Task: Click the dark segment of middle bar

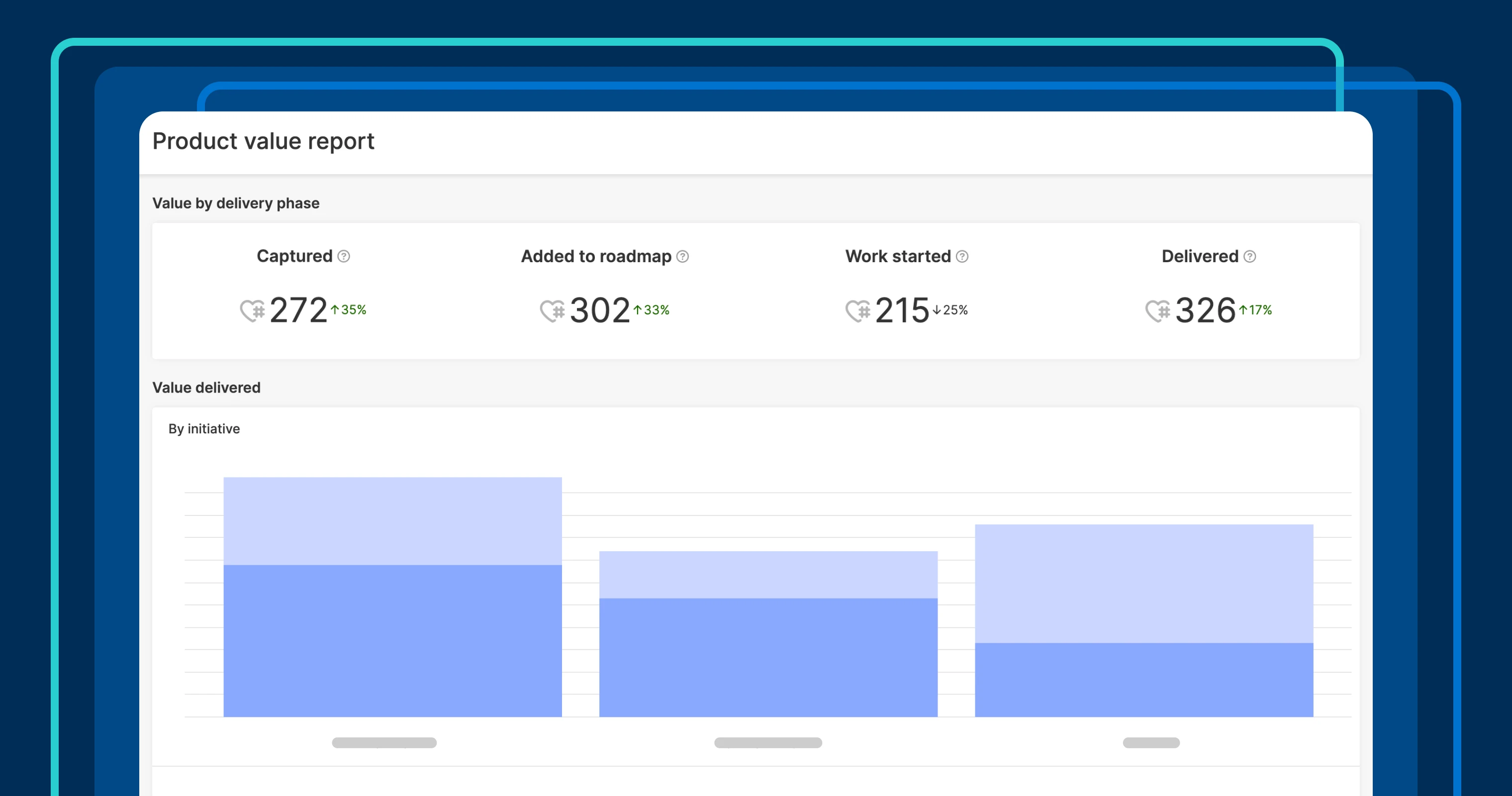Action: tap(768, 657)
